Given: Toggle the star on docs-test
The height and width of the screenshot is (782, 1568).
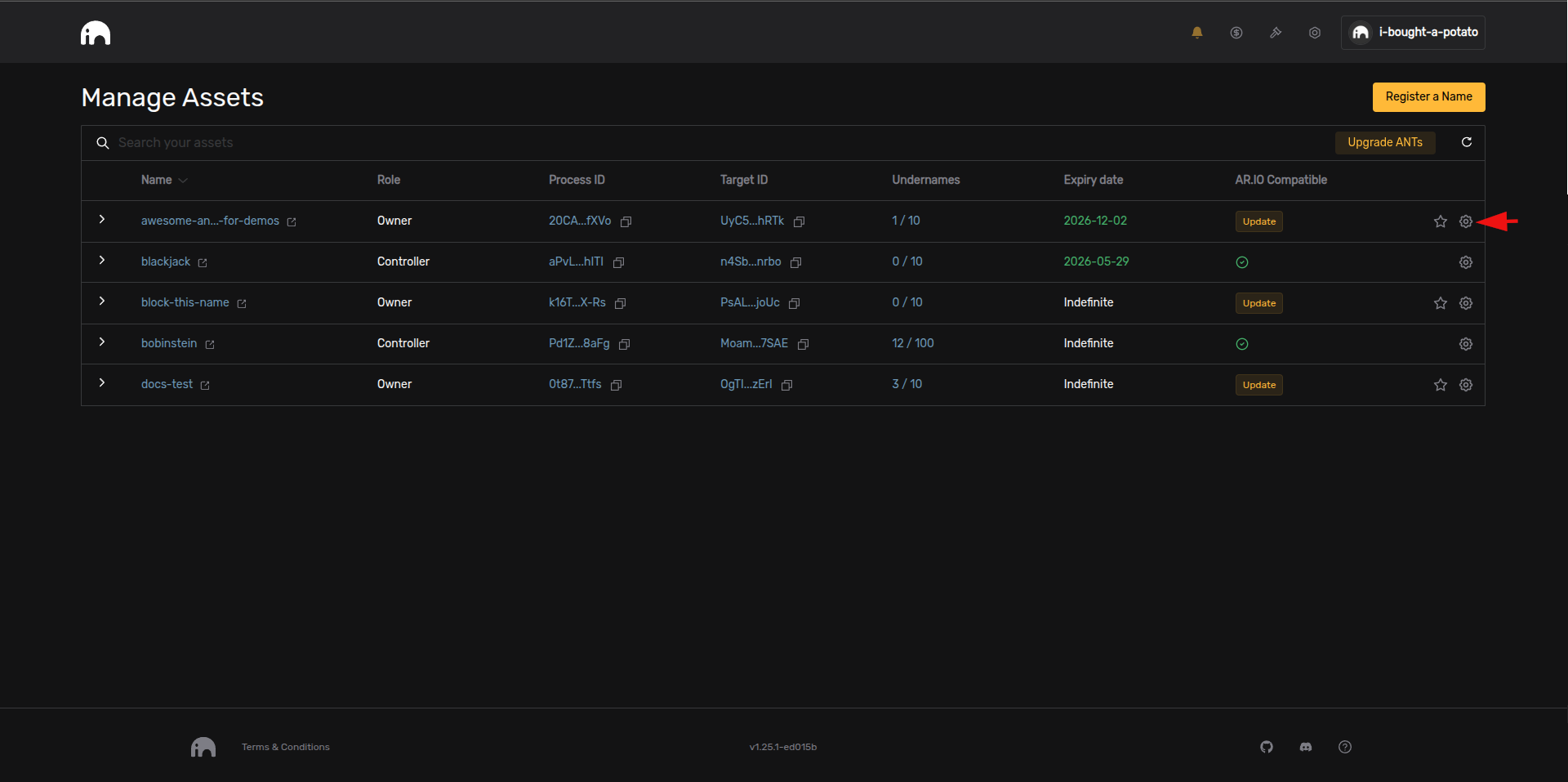Looking at the screenshot, I should [x=1440, y=385].
